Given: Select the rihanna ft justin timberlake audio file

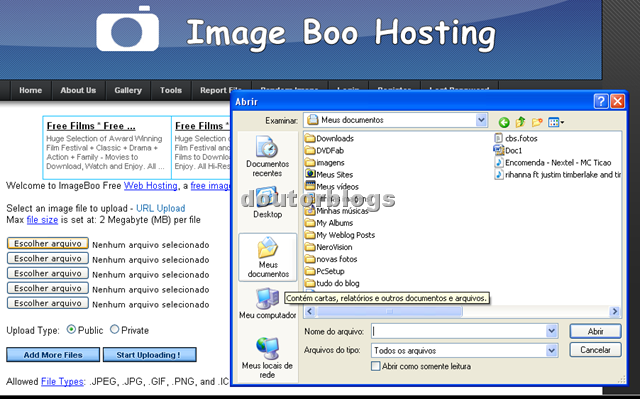Looking at the screenshot, I should point(558,175).
